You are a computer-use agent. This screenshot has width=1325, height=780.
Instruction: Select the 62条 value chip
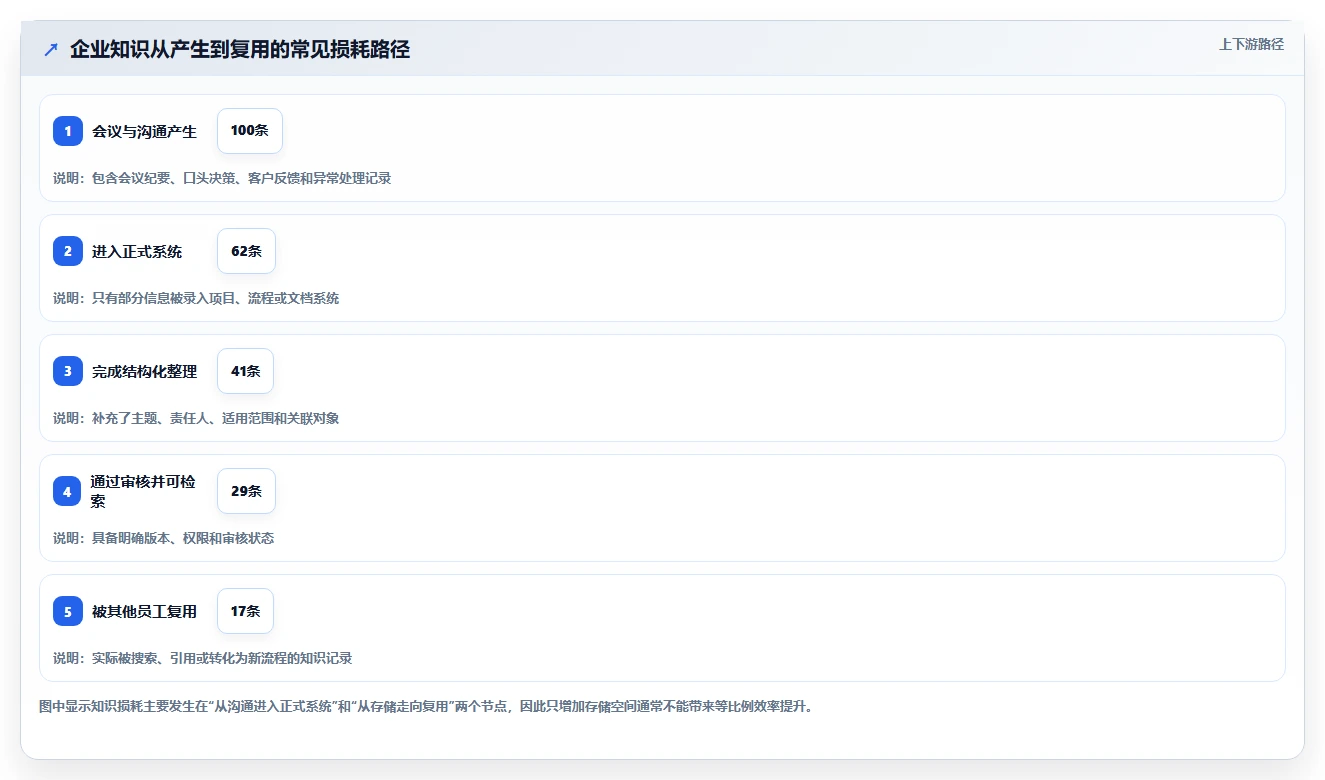tap(246, 251)
